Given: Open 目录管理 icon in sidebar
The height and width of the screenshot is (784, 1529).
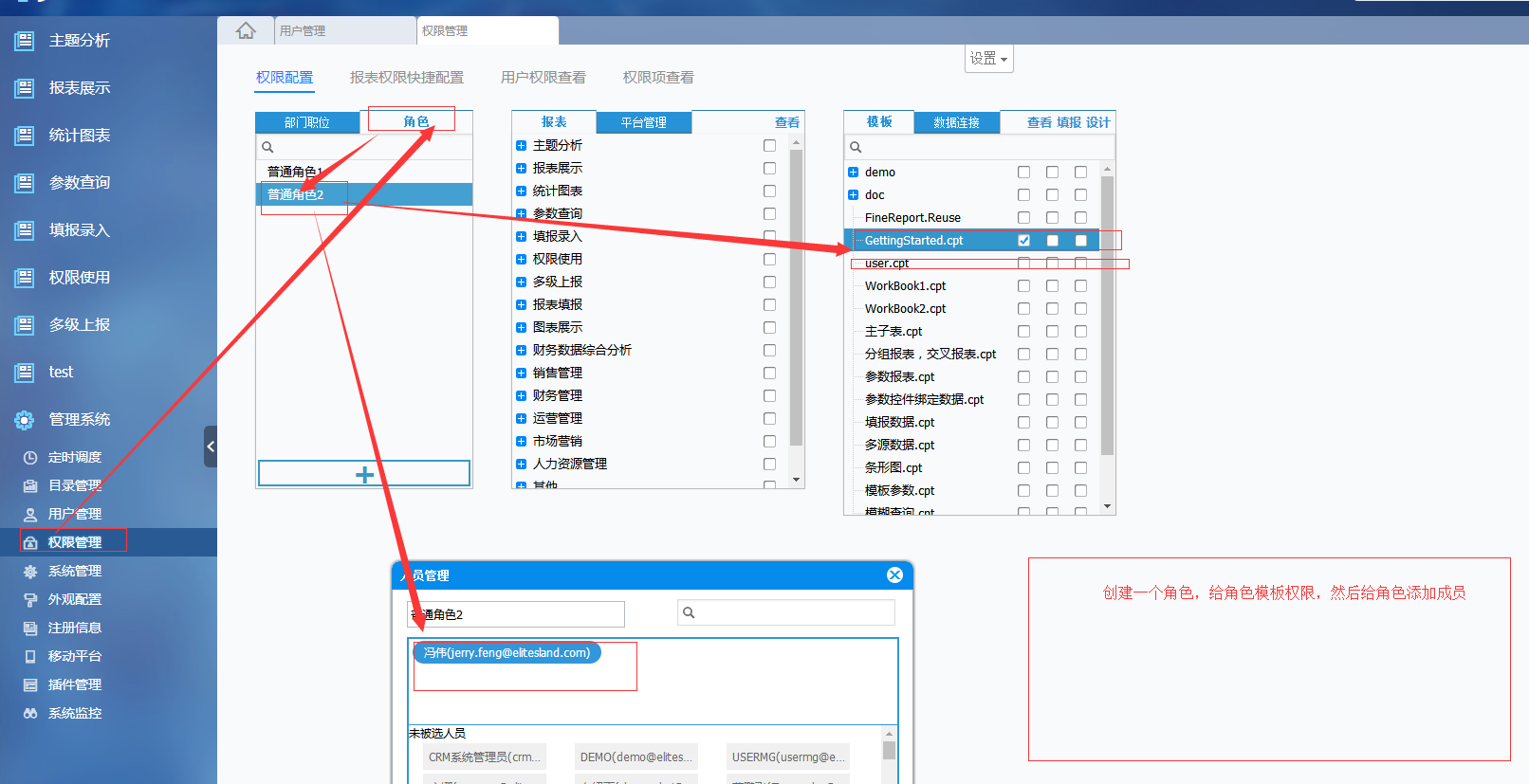Looking at the screenshot, I should click(x=30, y=486).
